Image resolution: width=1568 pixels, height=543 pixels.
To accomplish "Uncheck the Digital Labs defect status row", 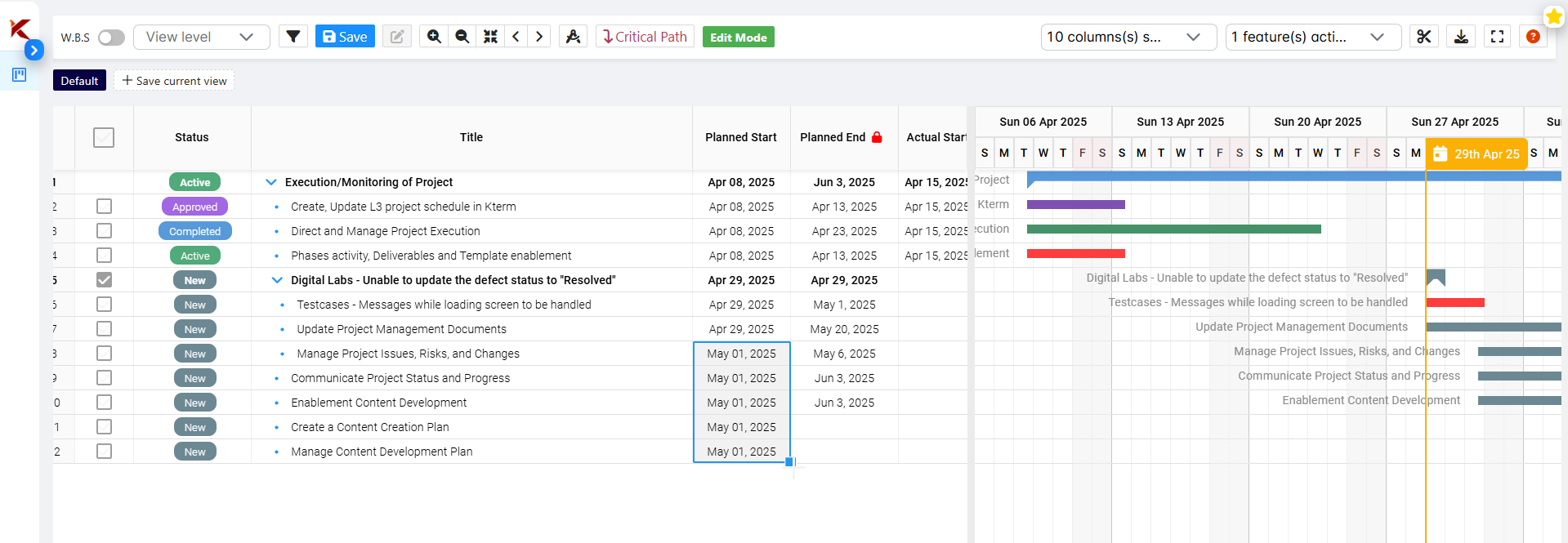I will (104, 280).
